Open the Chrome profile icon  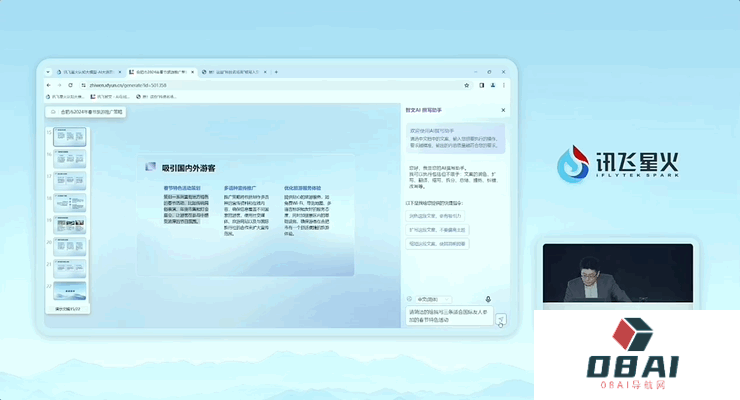[x=490, y=85]
